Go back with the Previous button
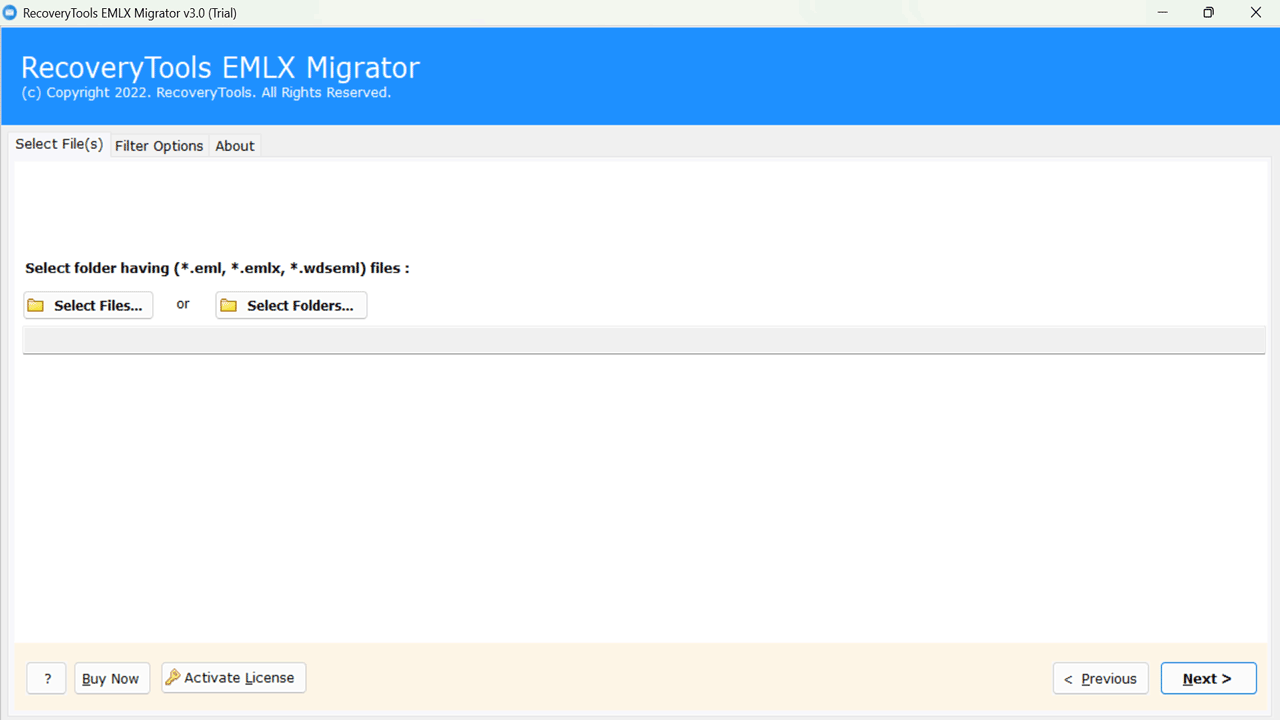 pos(1101,678)
